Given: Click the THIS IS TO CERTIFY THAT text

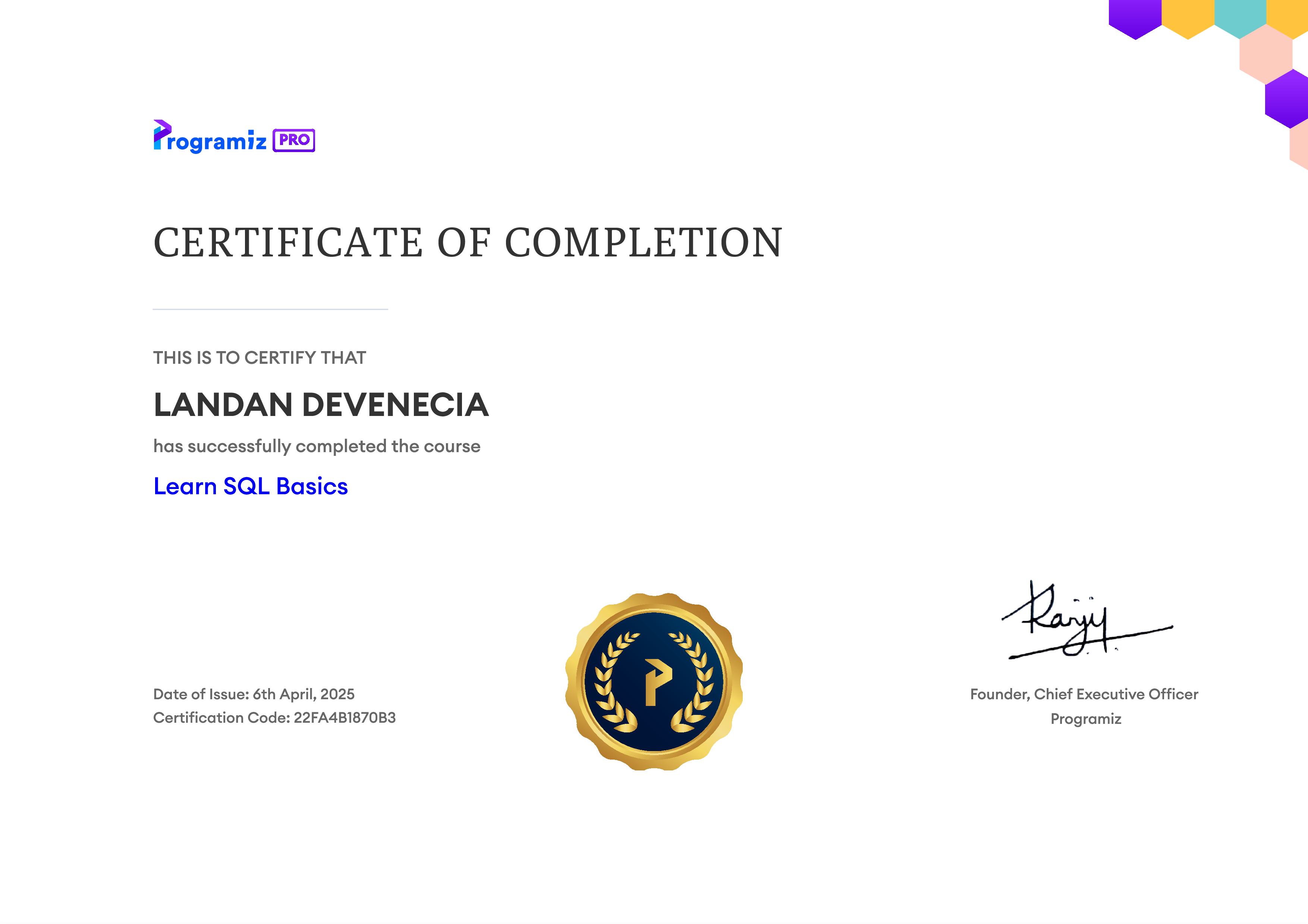Looking at the screenshot, I should pos(259,357).
